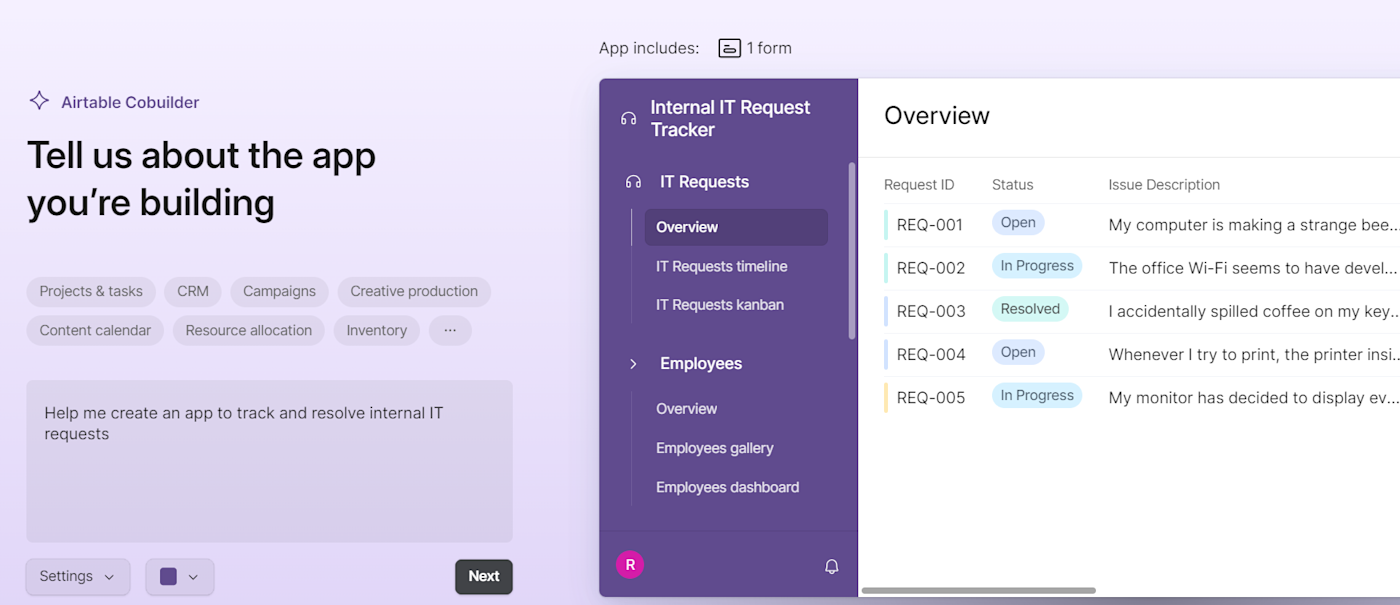Select the REQ-003 row ID
1400x605 pixels.
[x=931, y=311]
